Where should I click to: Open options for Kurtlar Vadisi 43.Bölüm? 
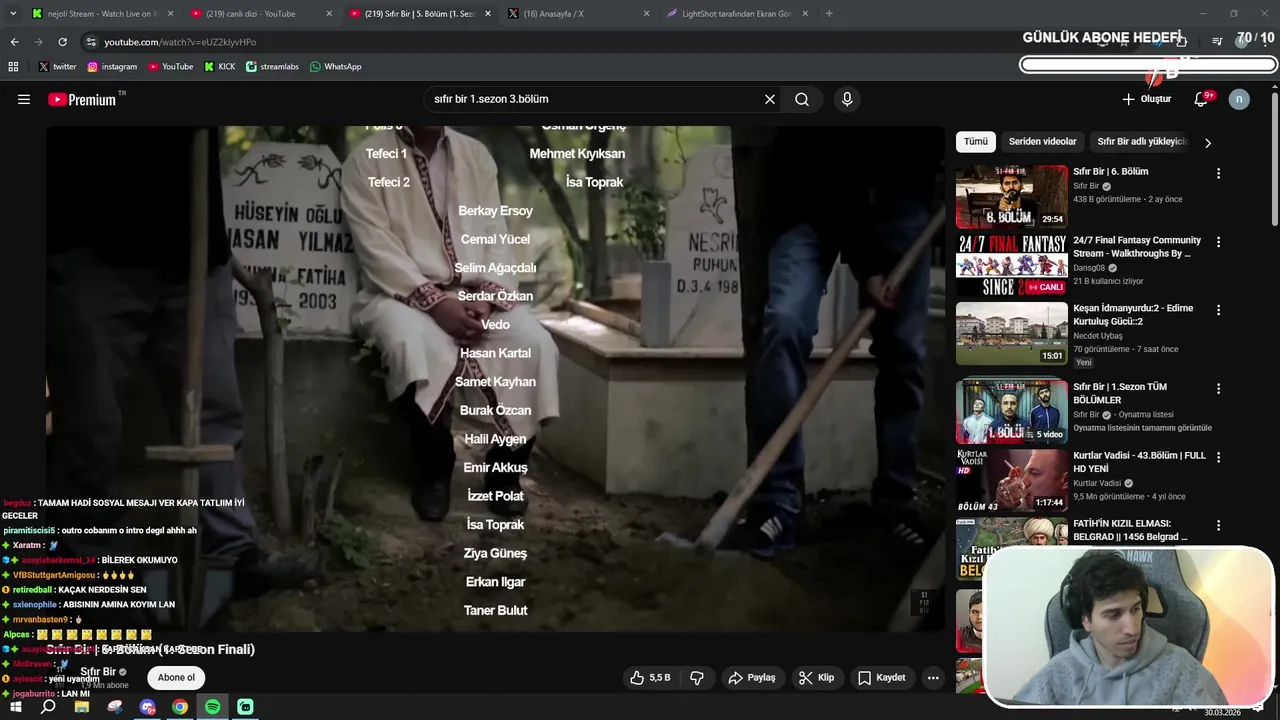(x=1218, y=457)
